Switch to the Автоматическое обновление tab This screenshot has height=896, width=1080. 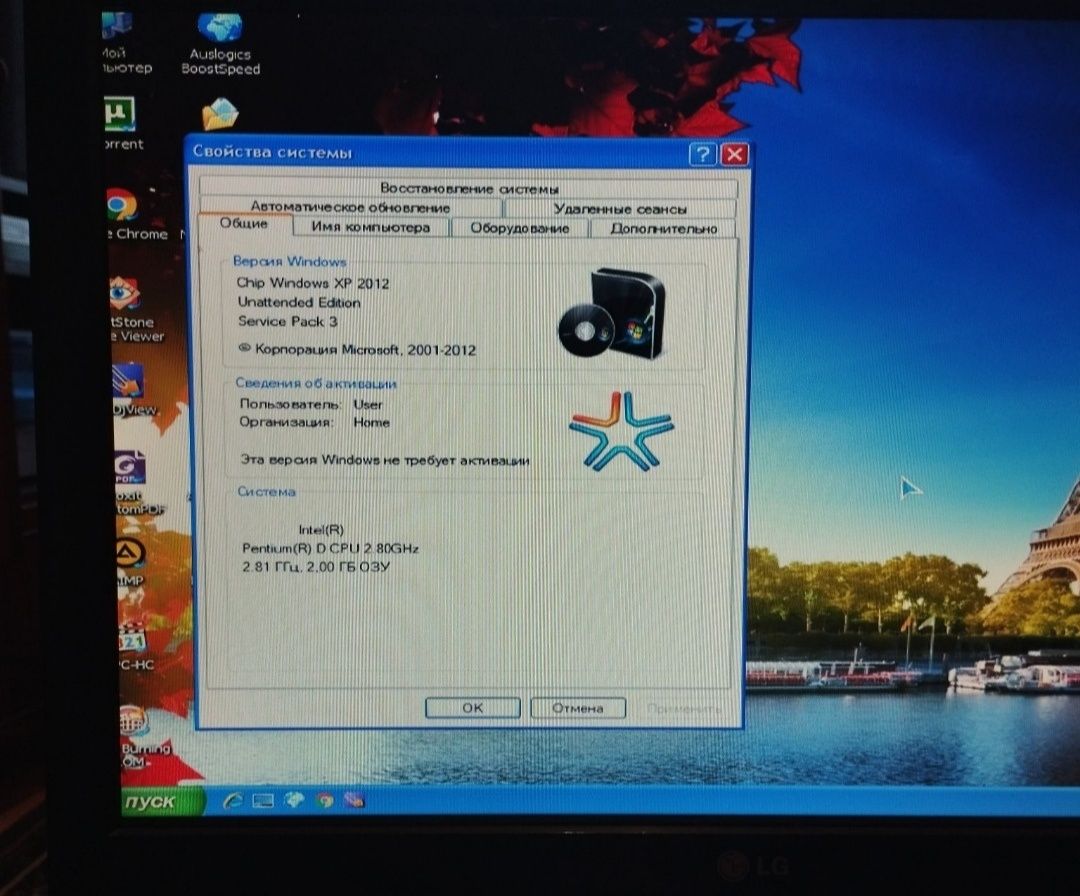pos(350,207)
